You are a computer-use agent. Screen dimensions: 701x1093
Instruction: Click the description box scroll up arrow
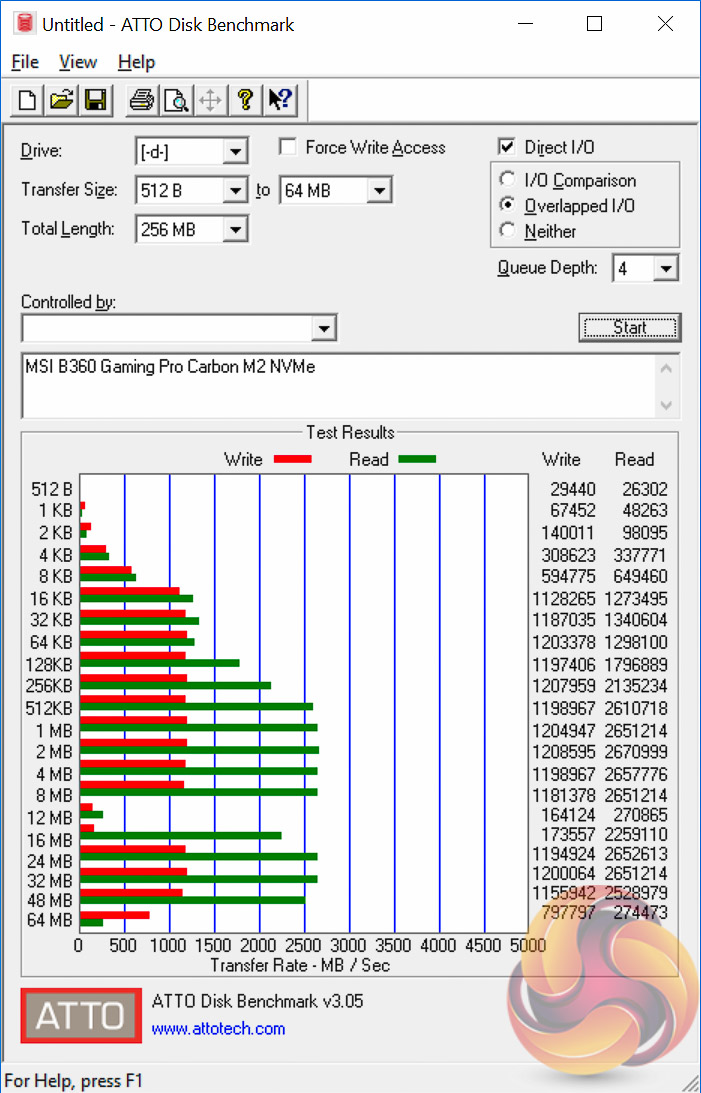666,368
